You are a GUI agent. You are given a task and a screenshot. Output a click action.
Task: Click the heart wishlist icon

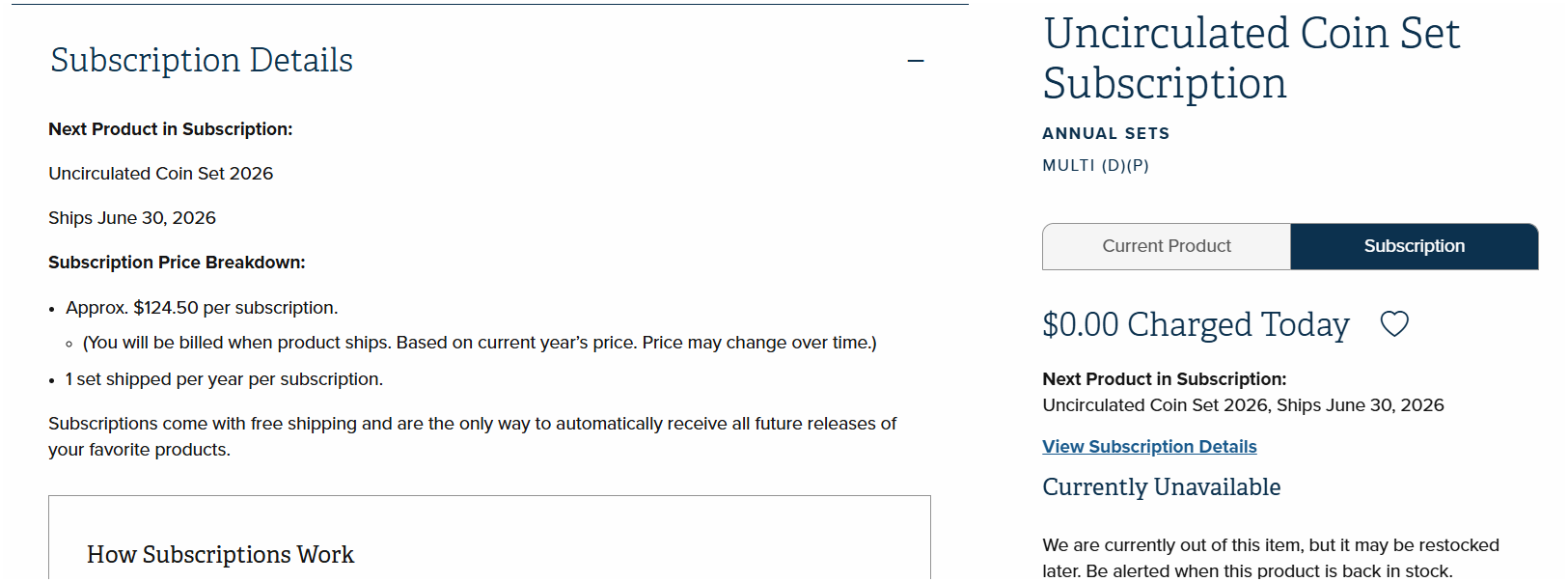(1394, 324)
